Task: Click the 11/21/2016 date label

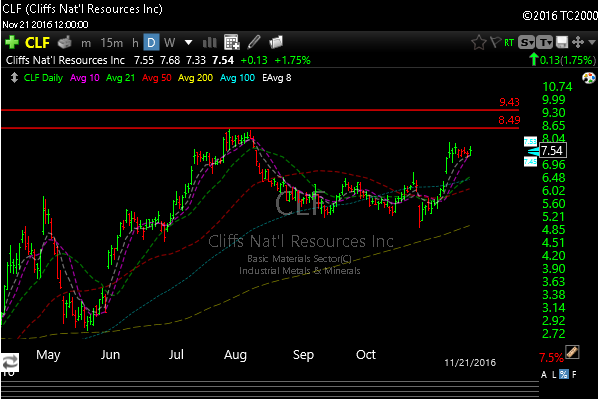Action: point(470,362)
